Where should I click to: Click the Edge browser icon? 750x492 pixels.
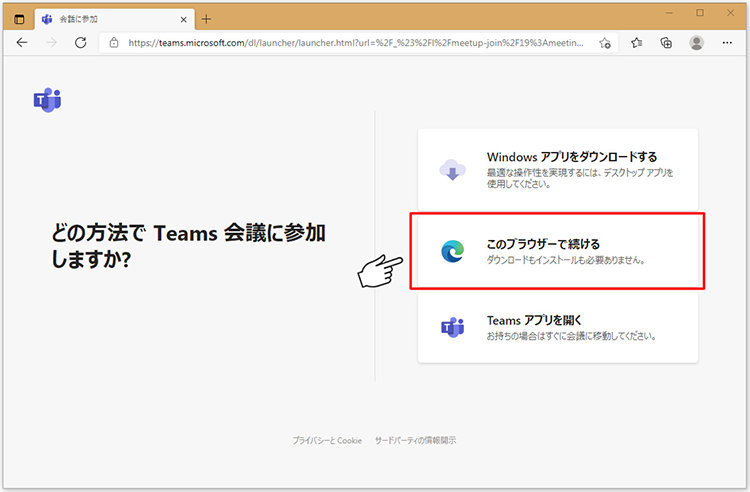tap(452, 251)
